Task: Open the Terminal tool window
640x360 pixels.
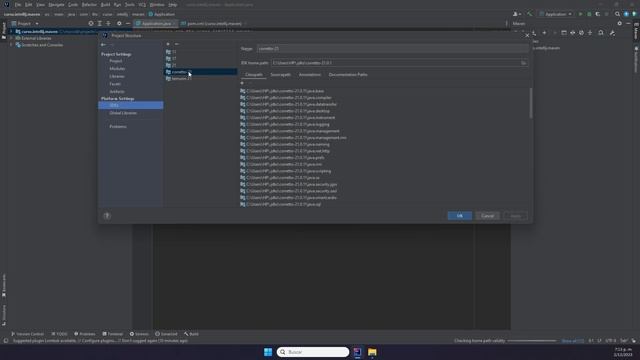Action: click(112, 334)
